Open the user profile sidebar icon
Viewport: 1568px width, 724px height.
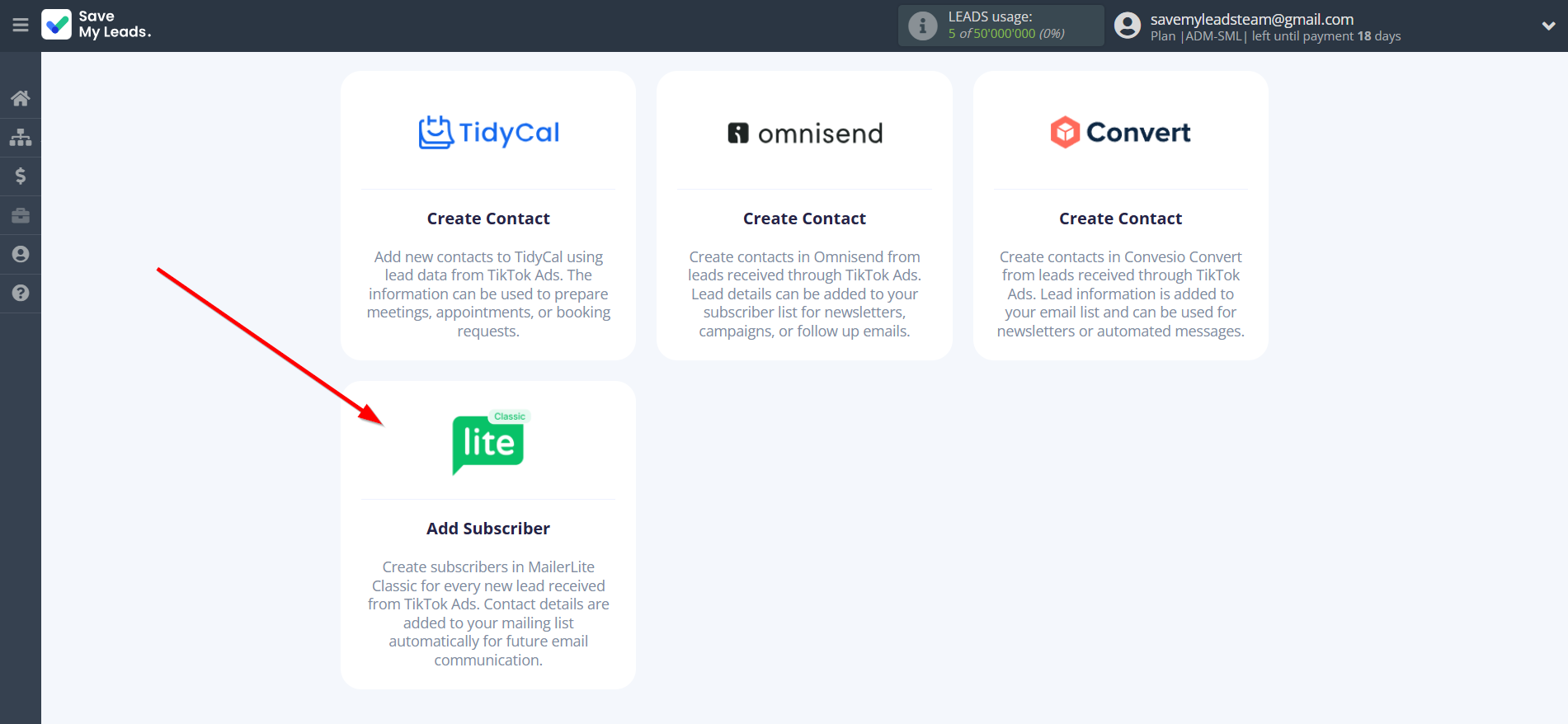coord(21,254)
